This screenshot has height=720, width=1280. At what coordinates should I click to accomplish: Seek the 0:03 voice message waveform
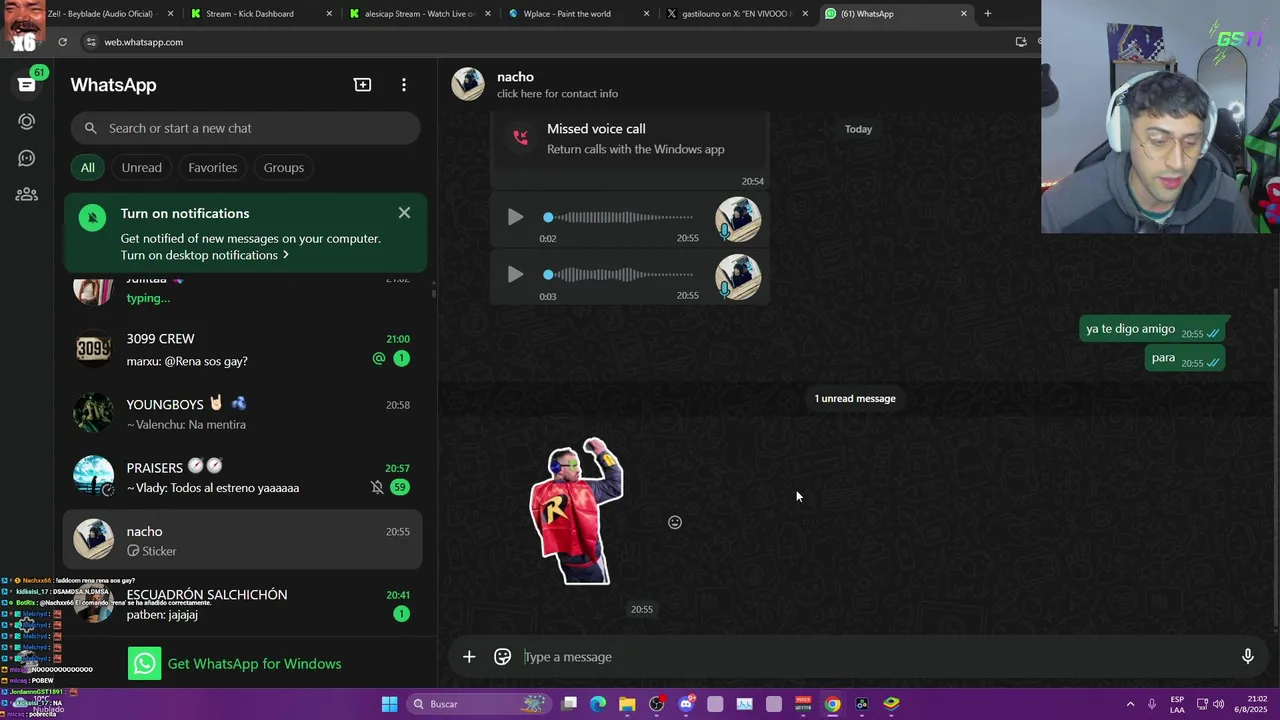tap(620, 275)
